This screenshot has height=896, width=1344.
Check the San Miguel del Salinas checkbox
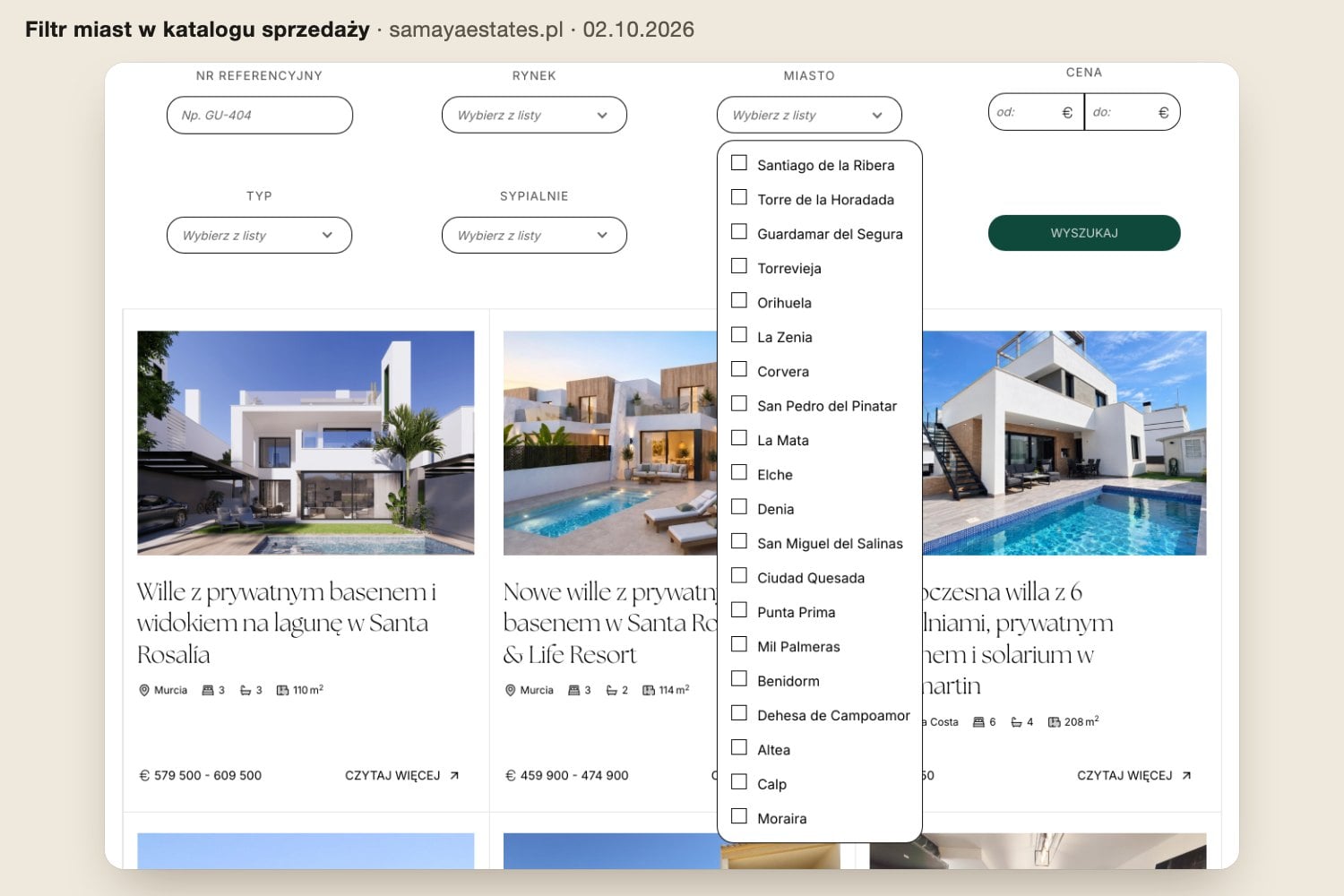(739, 541)
